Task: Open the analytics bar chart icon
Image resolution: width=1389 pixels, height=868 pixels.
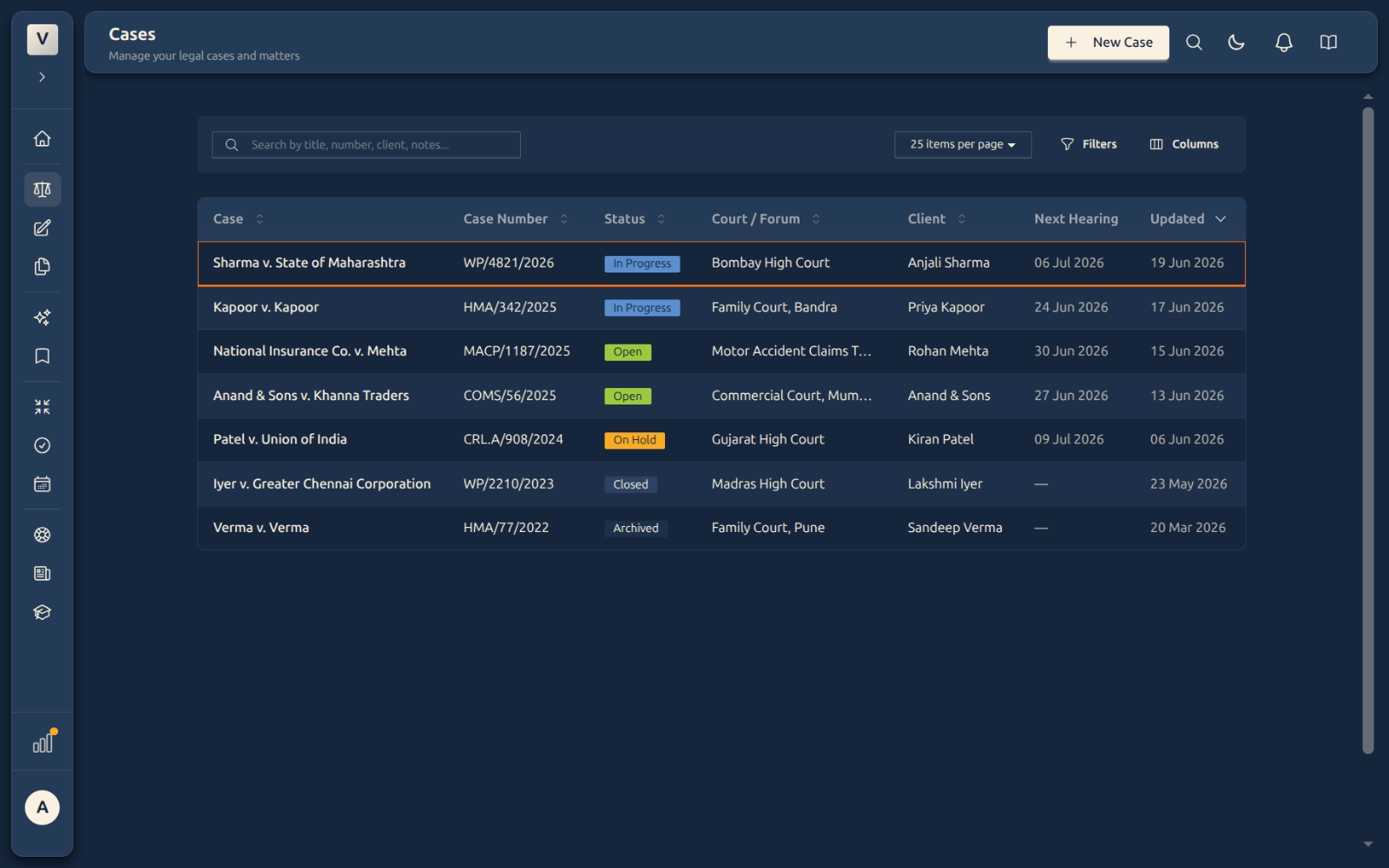Action: [43, 742]
